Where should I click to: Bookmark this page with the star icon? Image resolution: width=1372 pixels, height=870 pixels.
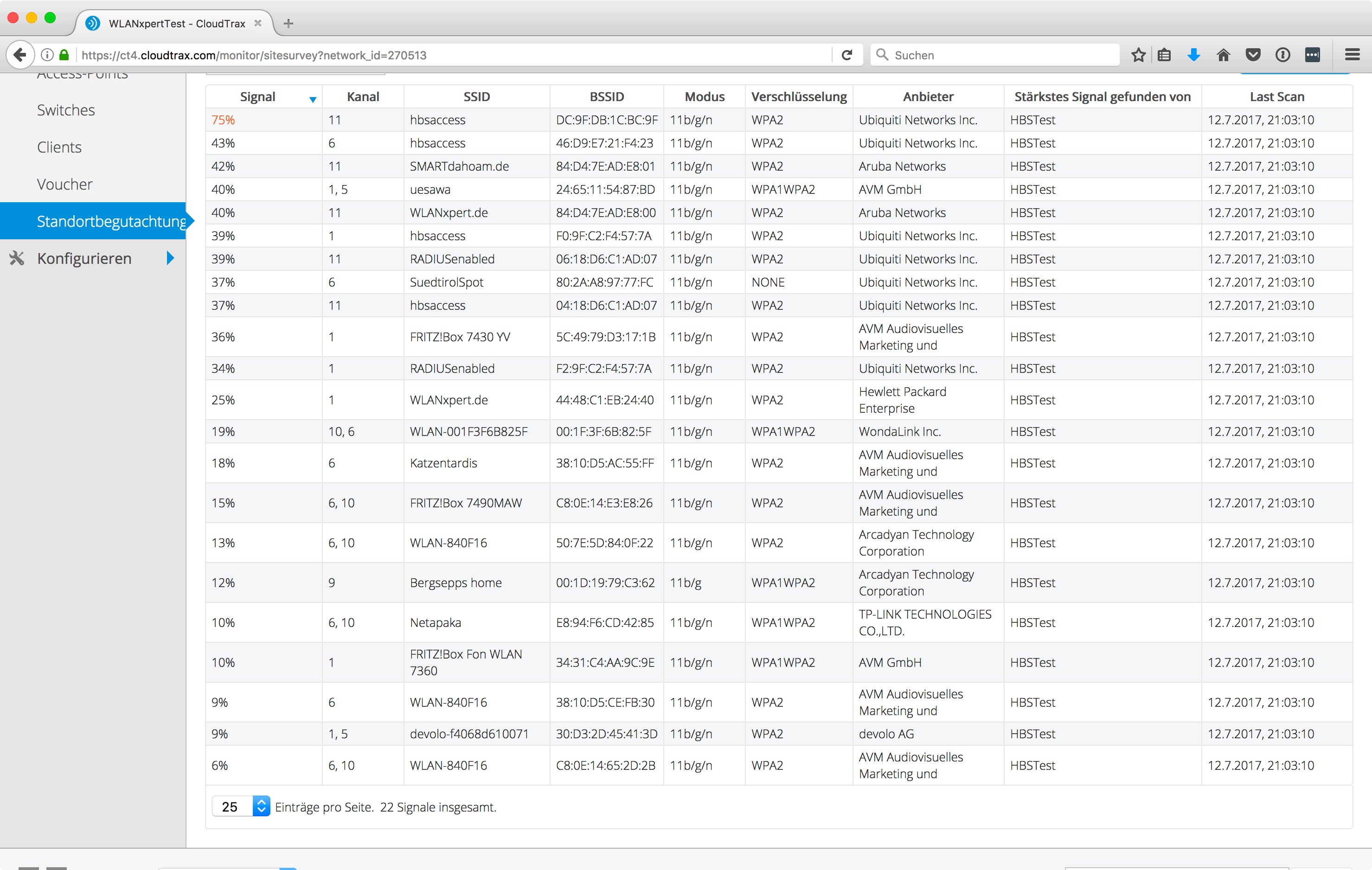point(1138,55)
